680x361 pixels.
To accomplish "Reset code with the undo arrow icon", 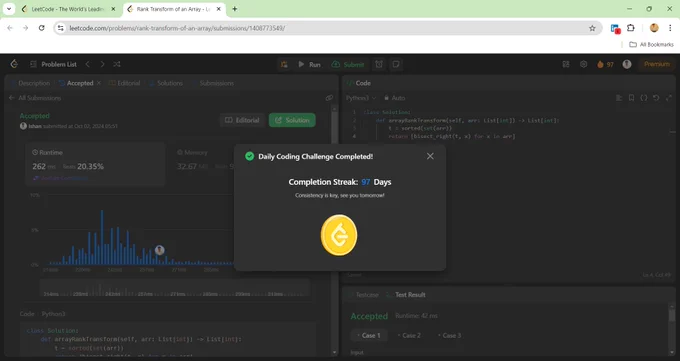I will point(656,98).
